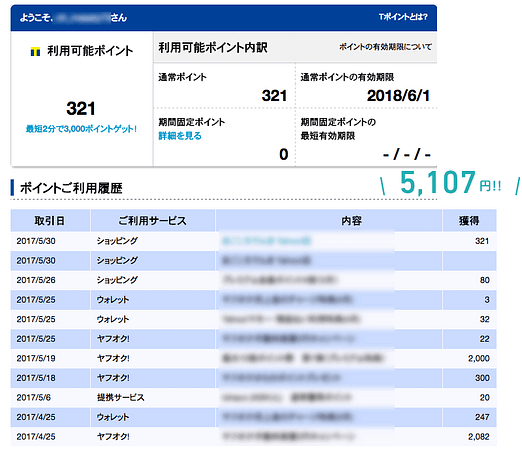Click the 2,000 earned points value
The height and width of the screenshot is (450, 522).
tap(479, 358)
